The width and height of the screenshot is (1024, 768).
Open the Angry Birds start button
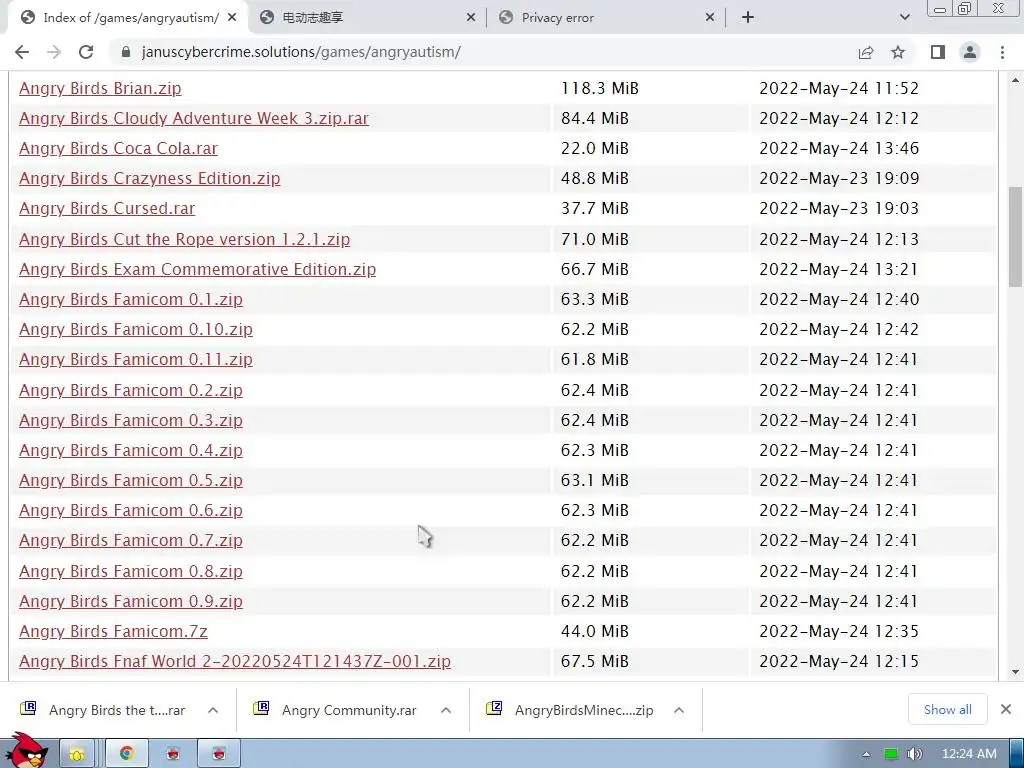tap(27, 751)
